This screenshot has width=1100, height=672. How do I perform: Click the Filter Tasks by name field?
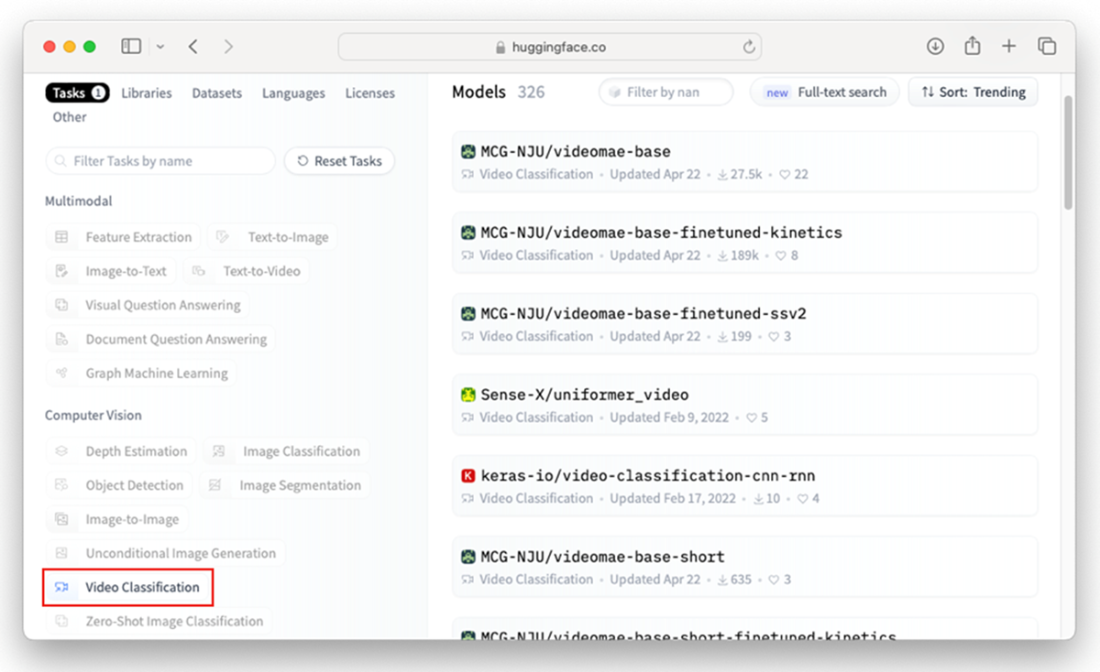161,161
